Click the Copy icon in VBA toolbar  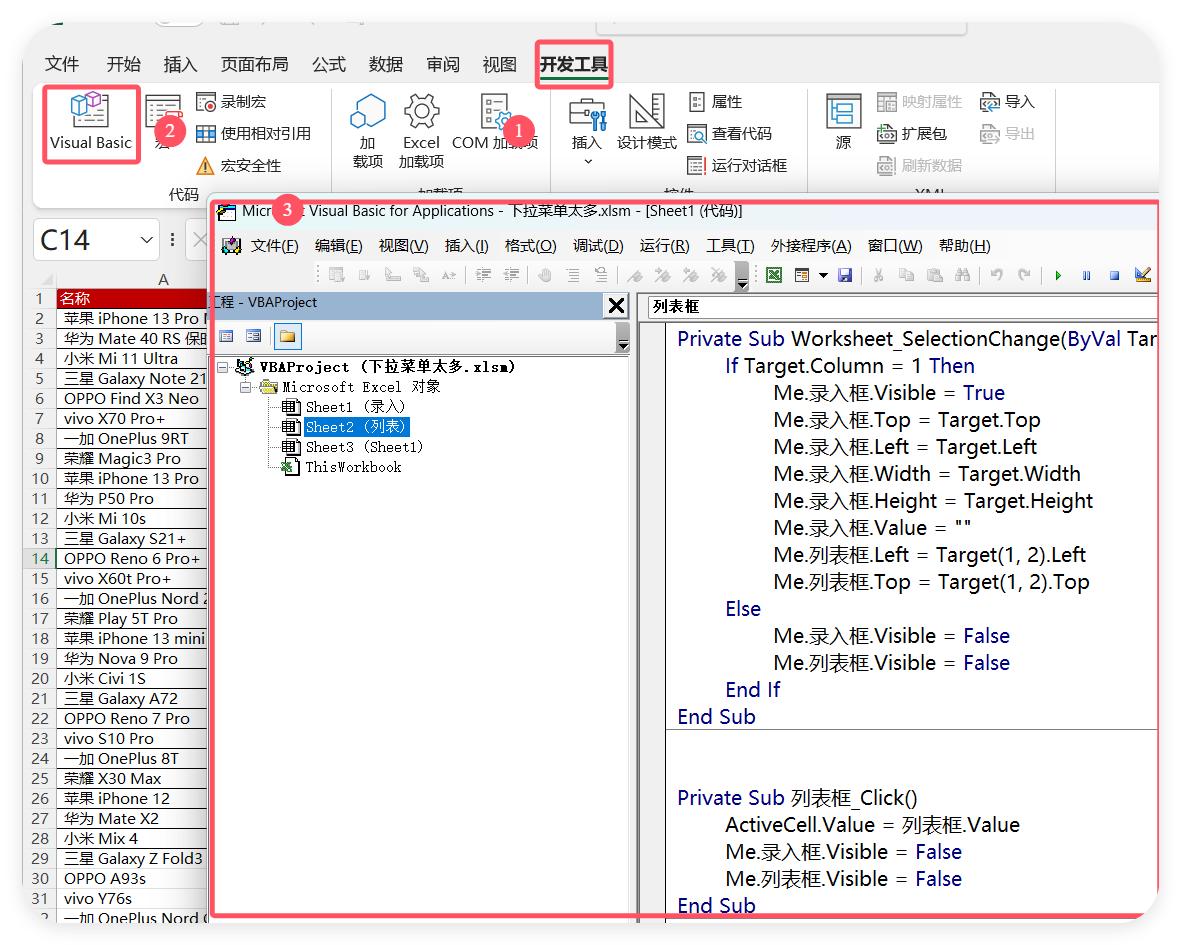tap(906, 276)
